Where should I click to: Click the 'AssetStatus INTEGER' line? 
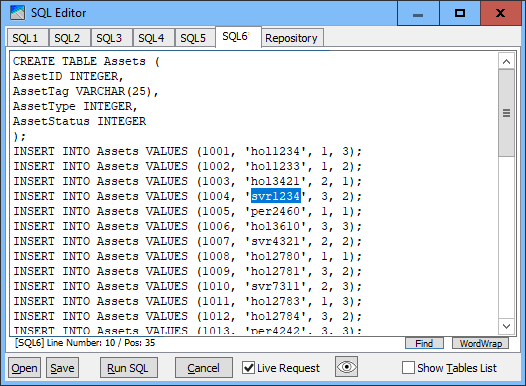[x=80, y=121]
